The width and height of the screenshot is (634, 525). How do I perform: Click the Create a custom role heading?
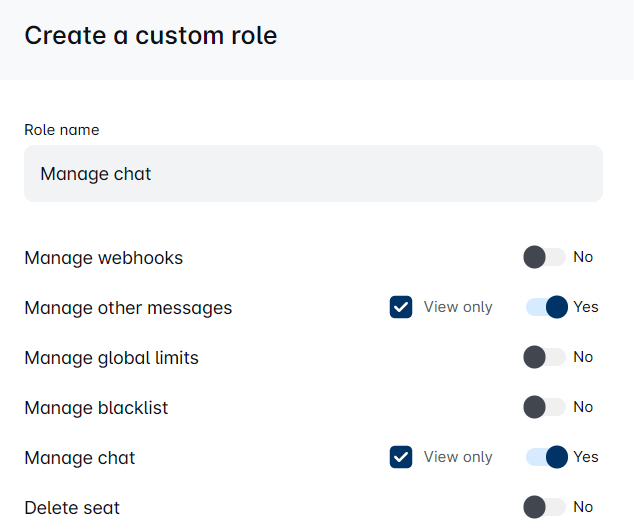151,36
